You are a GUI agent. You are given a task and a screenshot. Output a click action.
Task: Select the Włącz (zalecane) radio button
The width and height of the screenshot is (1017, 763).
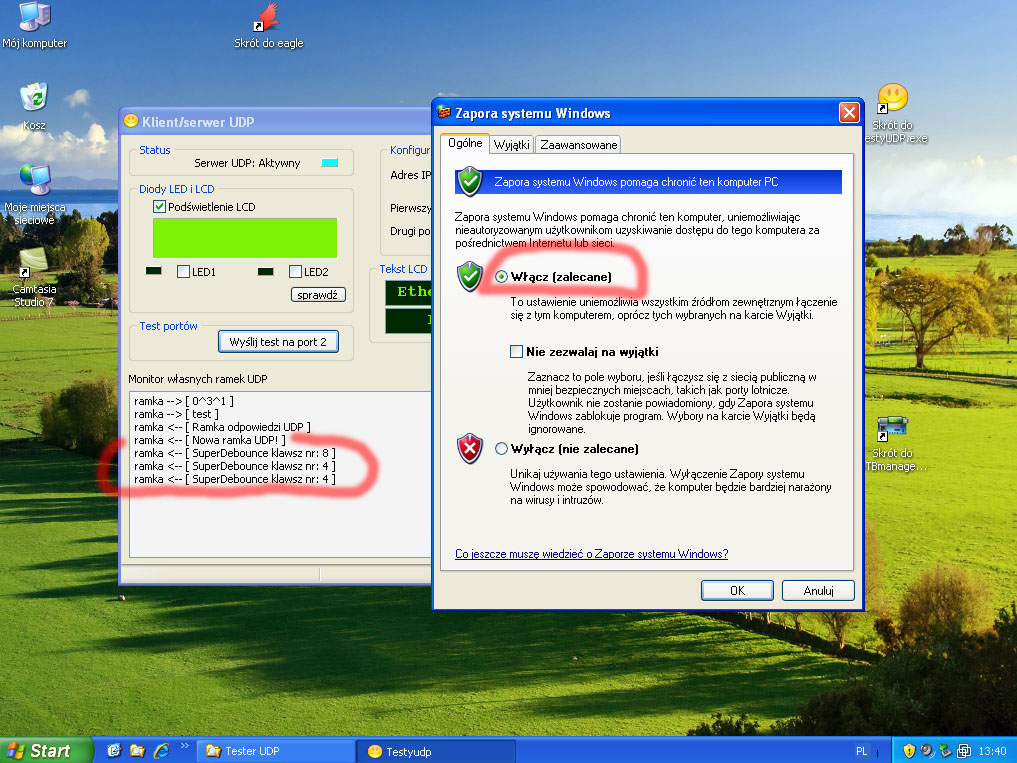click(501, 277)
